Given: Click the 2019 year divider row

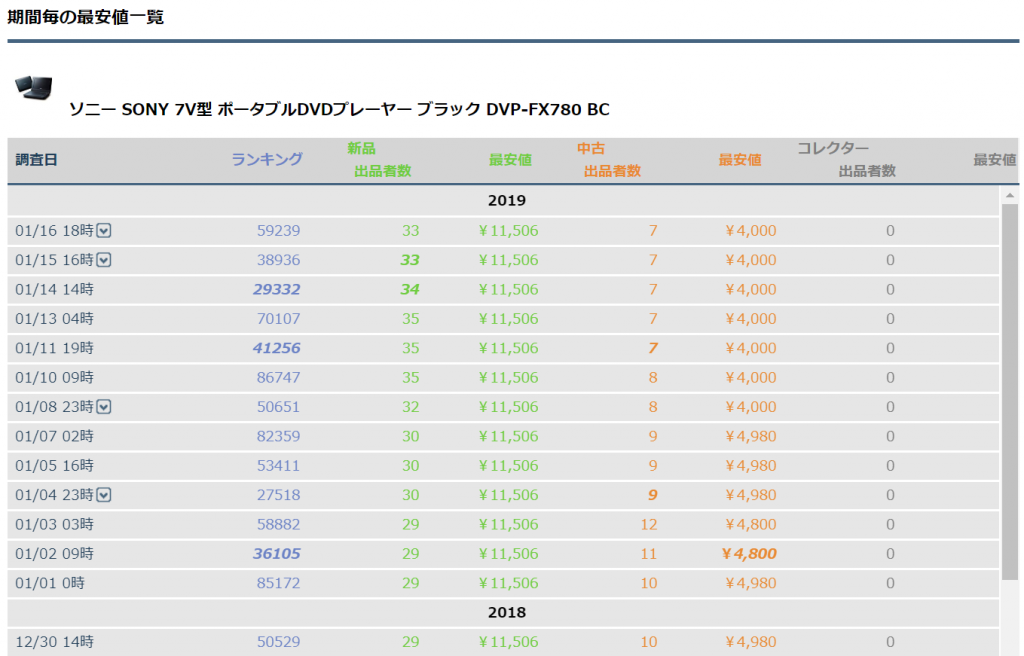Looking at the screenshot, I should tap(504, 201).
